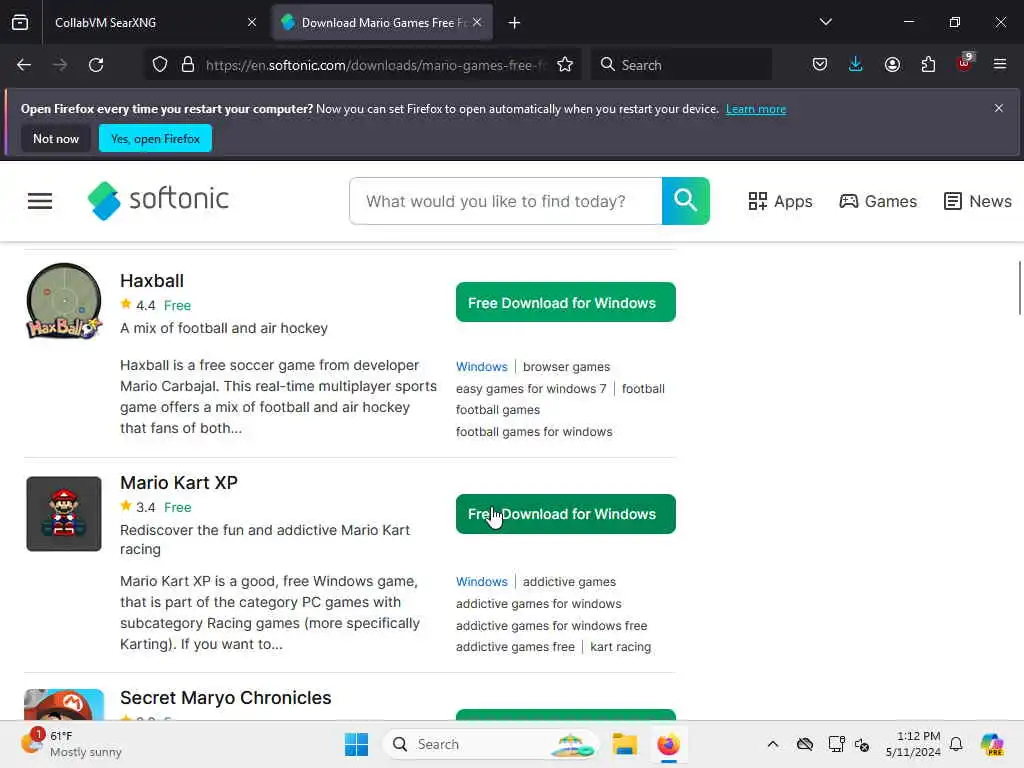This screenshot has width=1024, height=768.
Task: Open tracking protection shield icon
Action: click(160, 65)
